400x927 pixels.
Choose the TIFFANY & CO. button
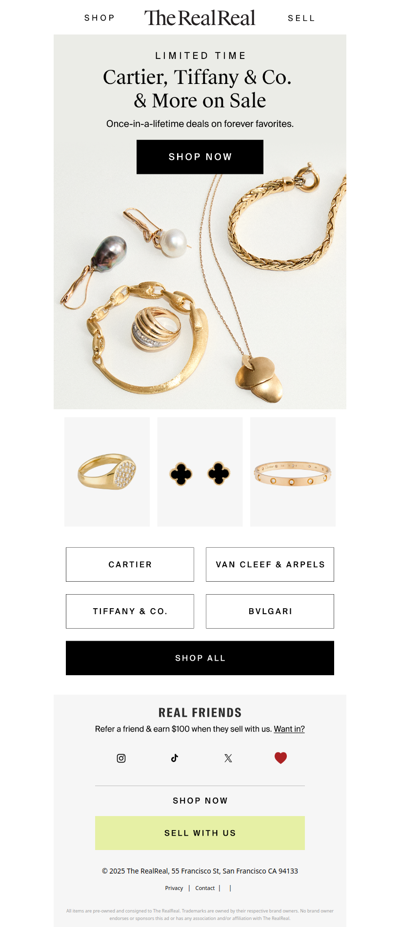[130, 611]
